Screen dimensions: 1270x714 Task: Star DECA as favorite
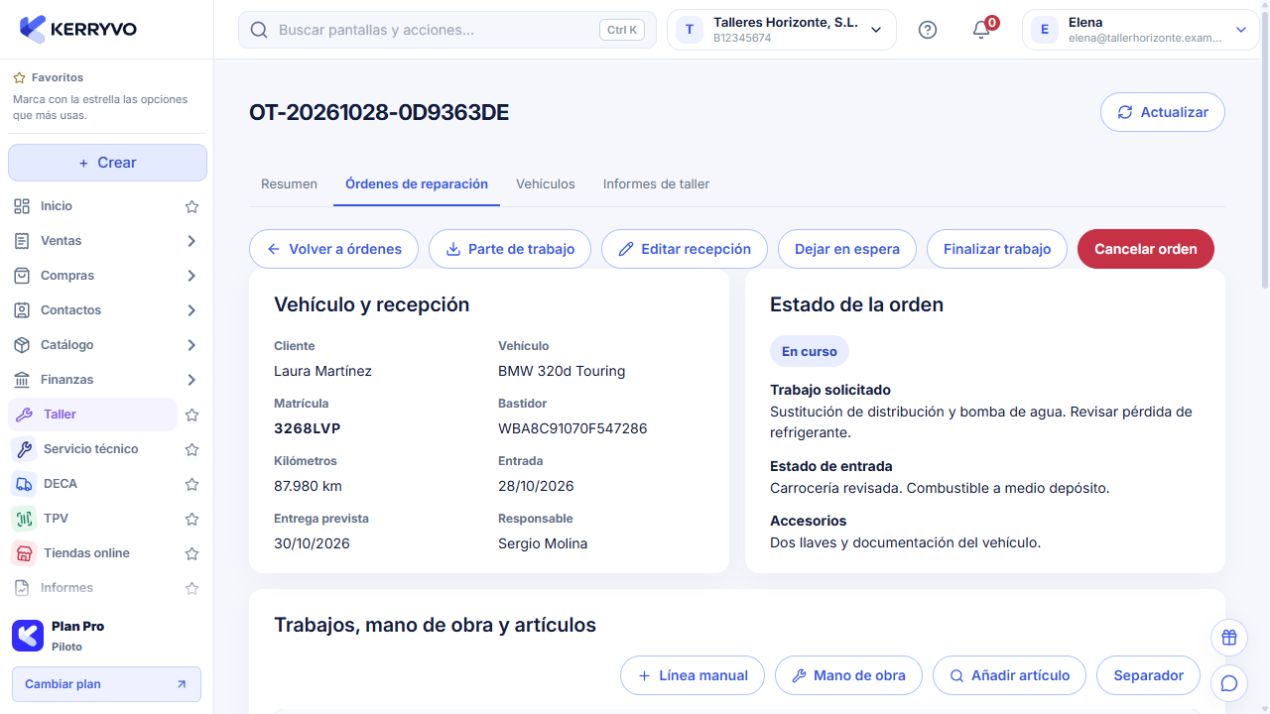(x=192, y=484)
